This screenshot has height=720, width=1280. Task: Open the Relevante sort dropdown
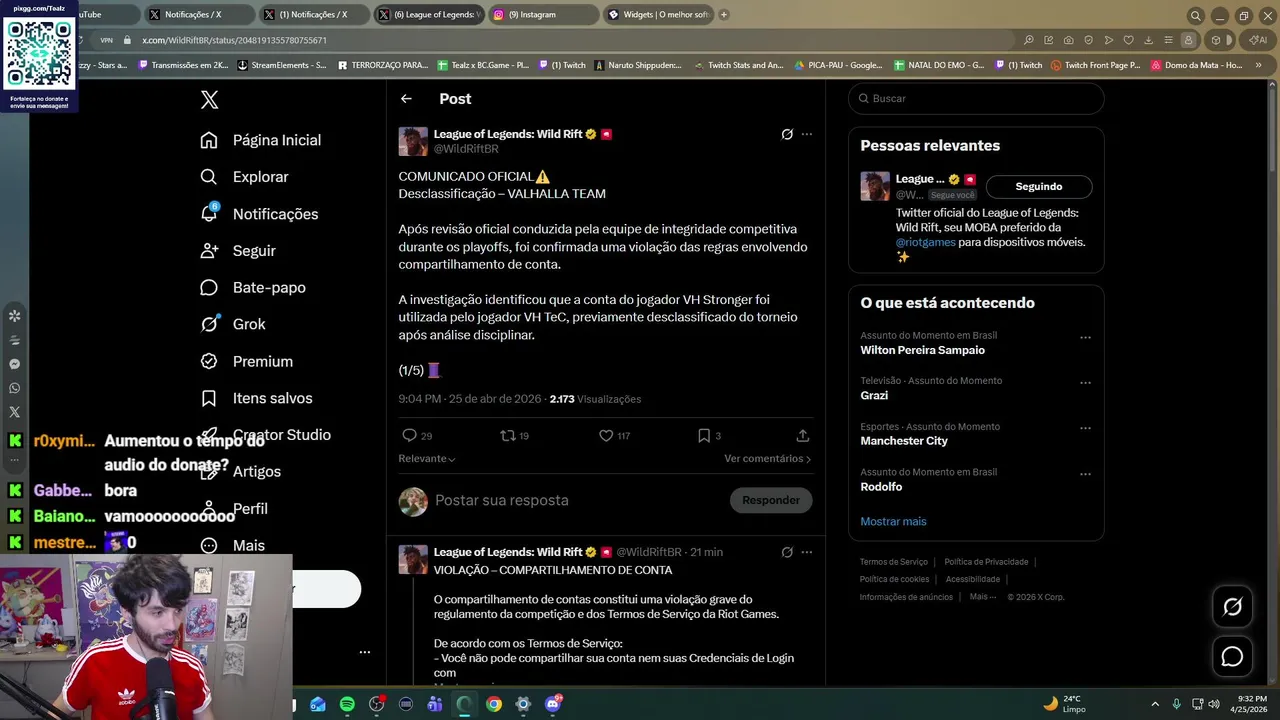coord(427,459)
